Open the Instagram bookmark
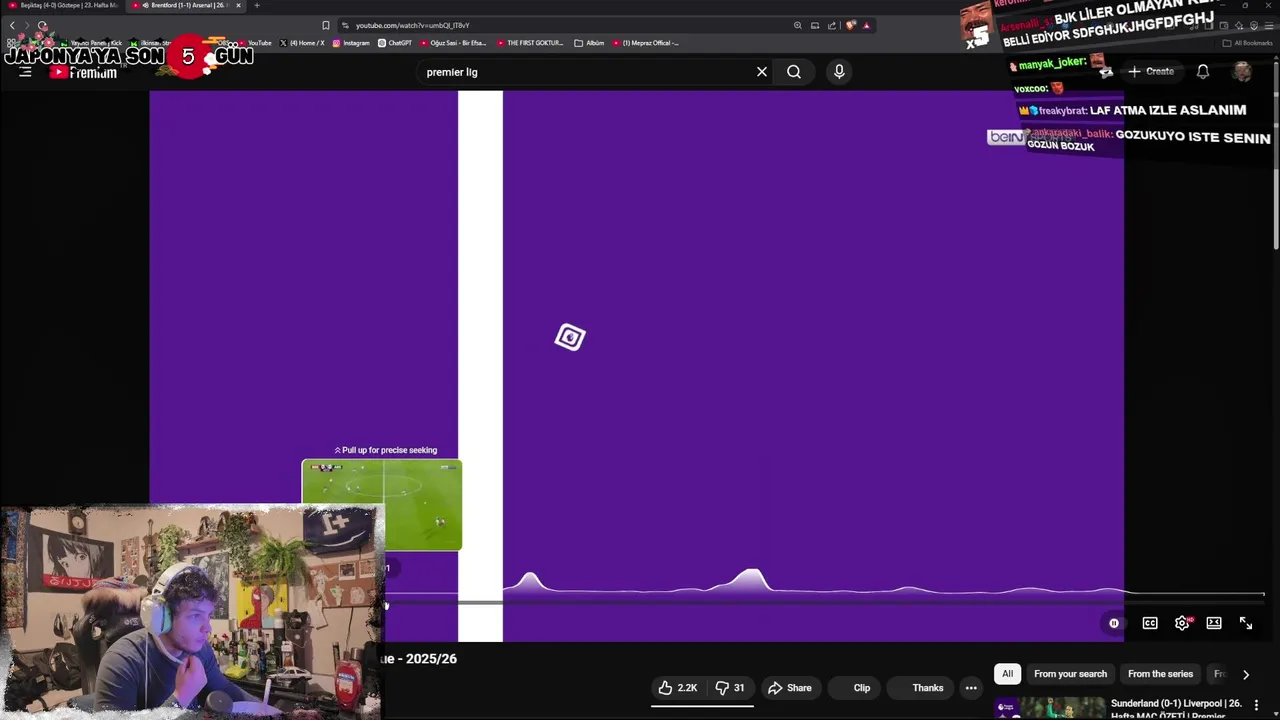 [351, 43]
